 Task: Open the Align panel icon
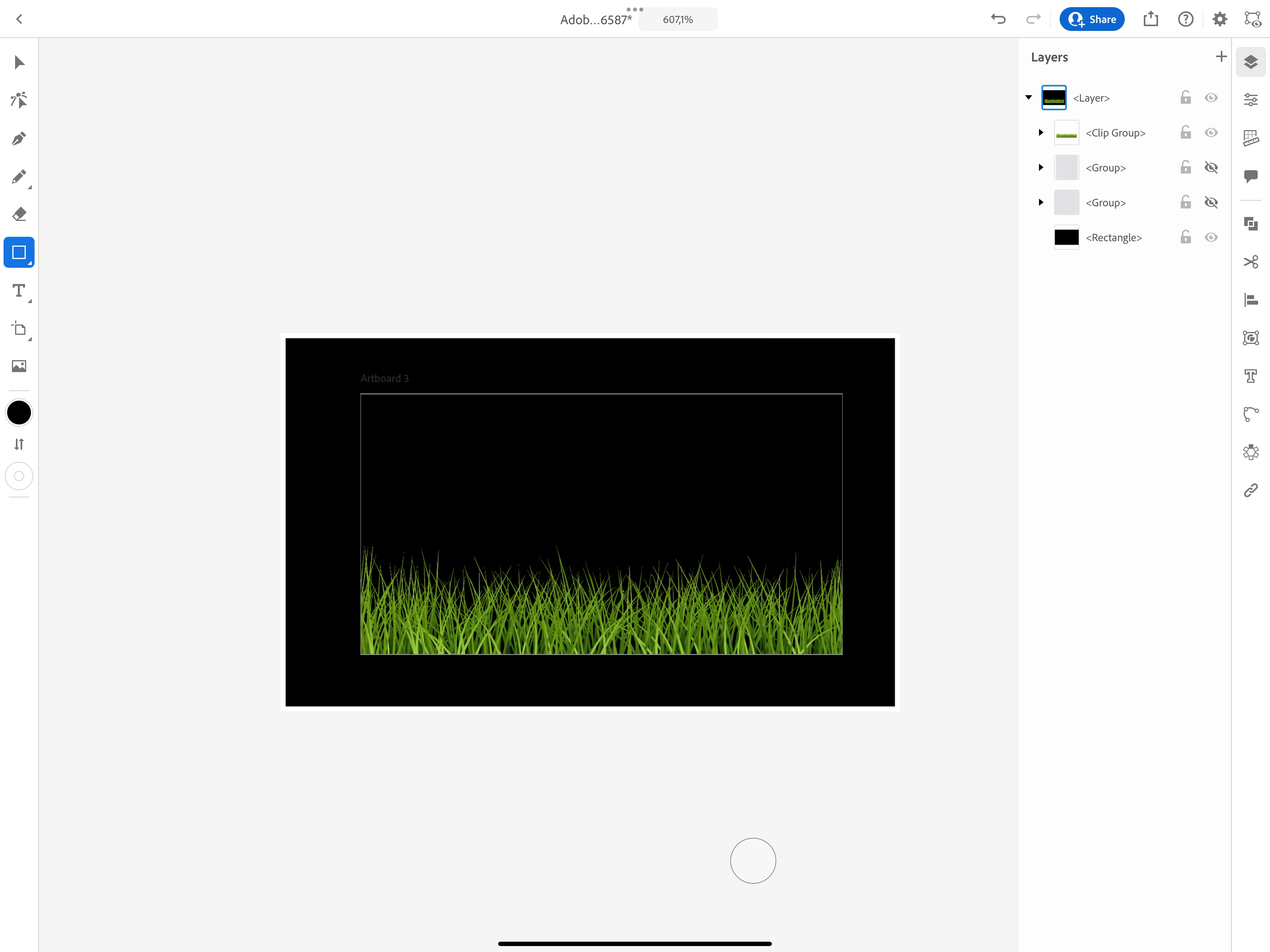pos(1251,299)
